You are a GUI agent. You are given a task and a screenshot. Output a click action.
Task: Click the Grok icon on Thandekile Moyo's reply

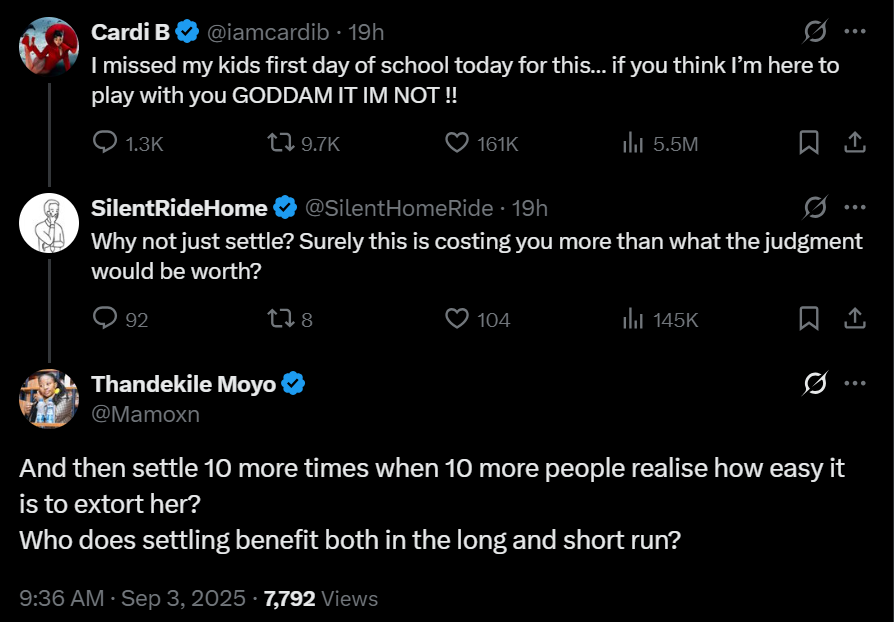[816, 381]
